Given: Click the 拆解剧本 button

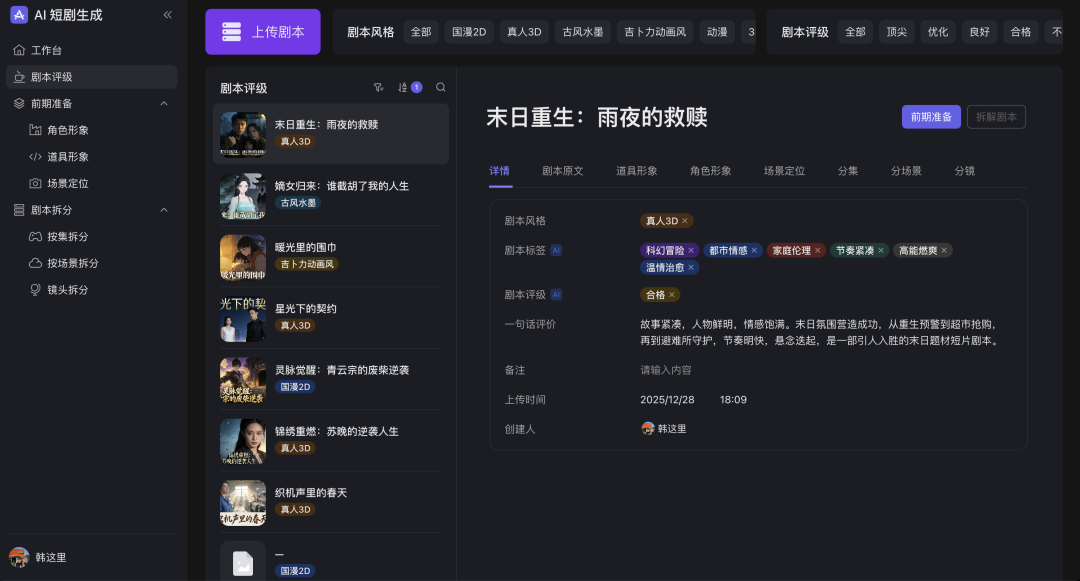Looking at the screenshot, I should 997,116.
